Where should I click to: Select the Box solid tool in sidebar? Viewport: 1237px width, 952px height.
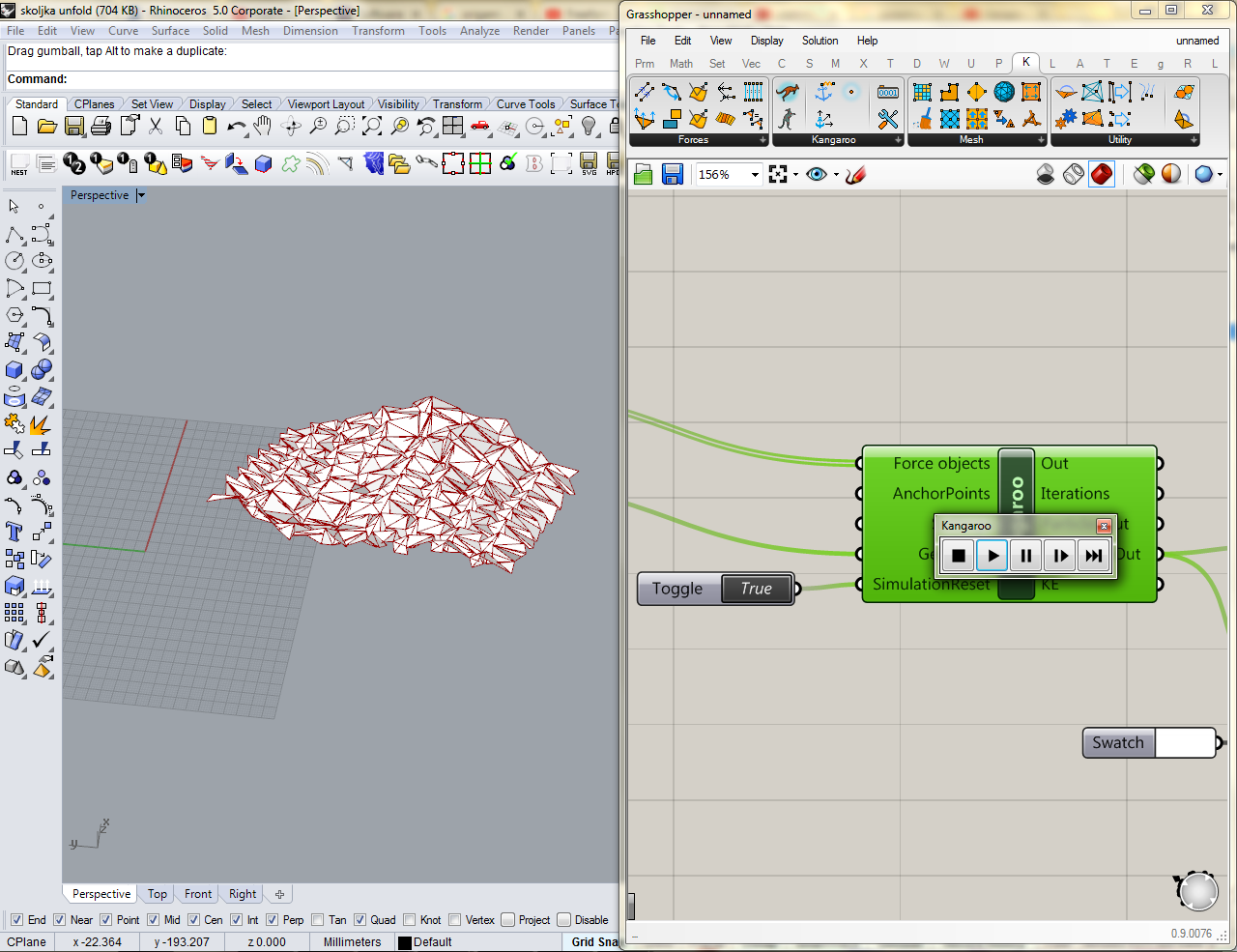[x=14, y=369]
